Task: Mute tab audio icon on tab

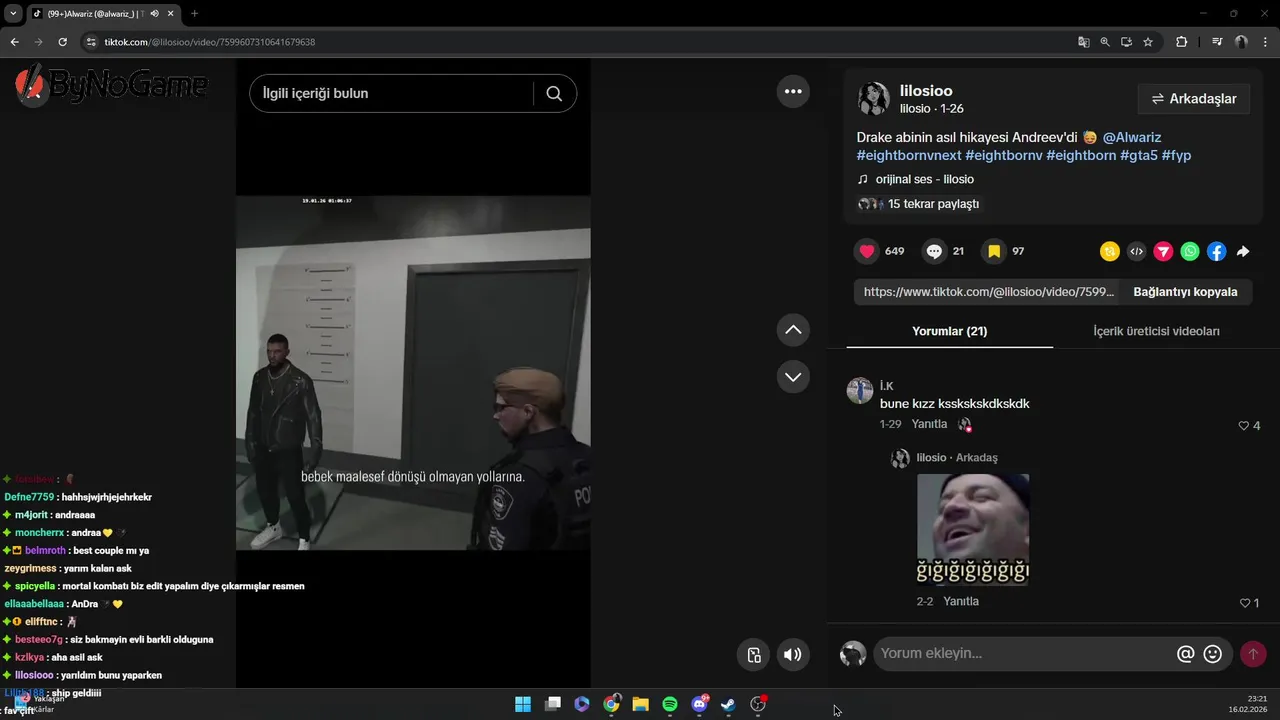Action: (x=154, y=14)
